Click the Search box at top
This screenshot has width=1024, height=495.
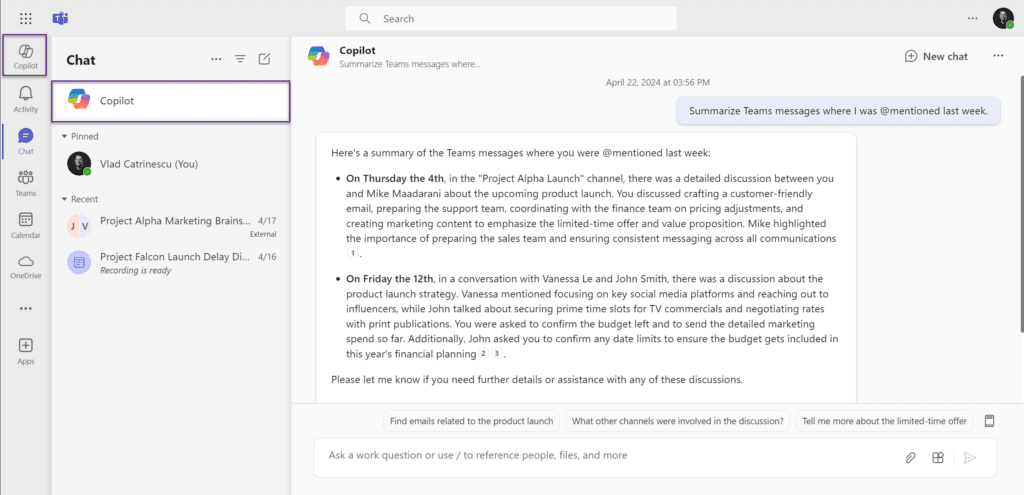[x=511, y=19]
